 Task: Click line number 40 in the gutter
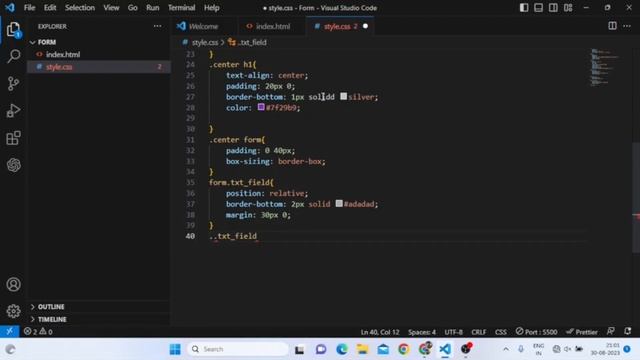coord(190,236)
